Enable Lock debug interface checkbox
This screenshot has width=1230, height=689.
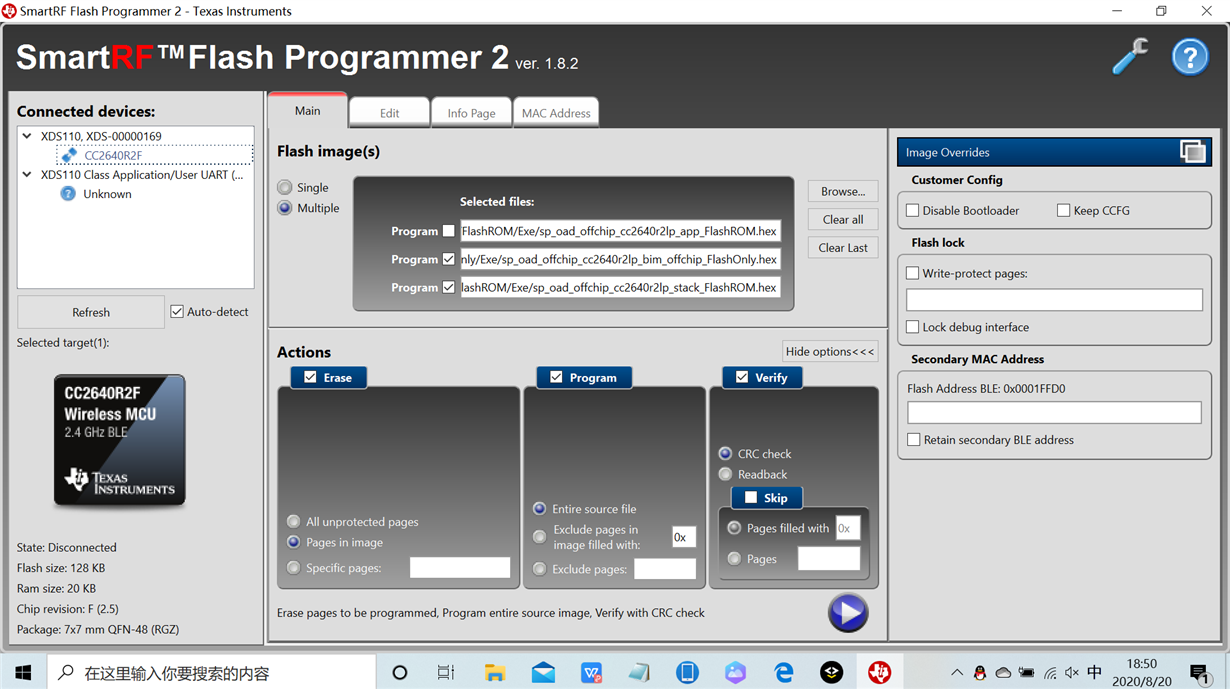click(x=912, y=327)
